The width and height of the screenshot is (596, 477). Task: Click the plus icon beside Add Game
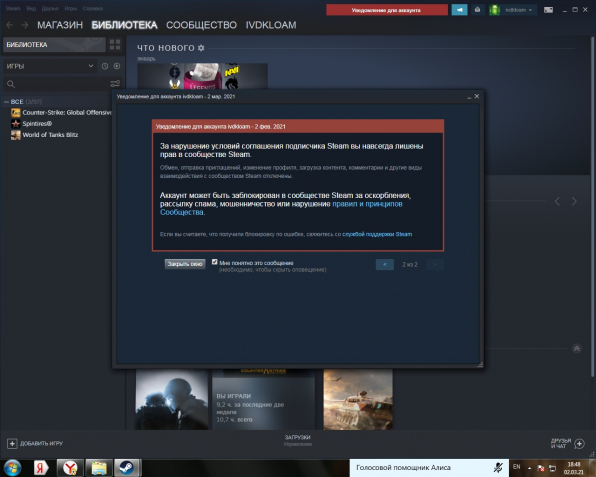tap(12, 444)
